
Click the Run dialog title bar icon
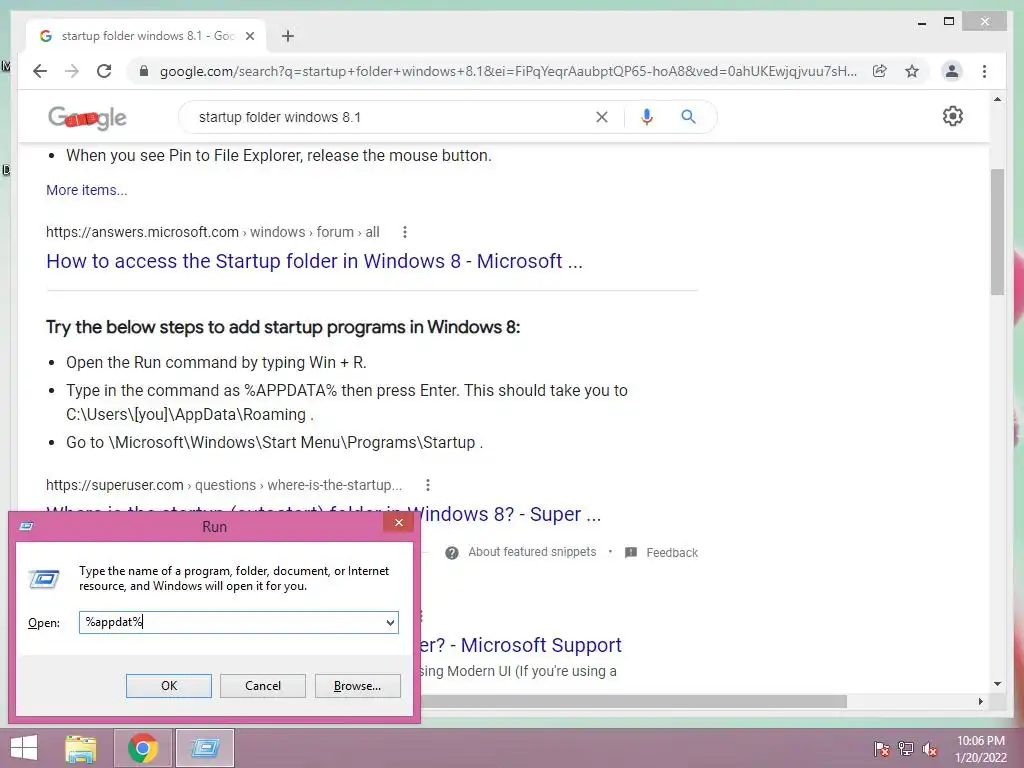(26, 526)
